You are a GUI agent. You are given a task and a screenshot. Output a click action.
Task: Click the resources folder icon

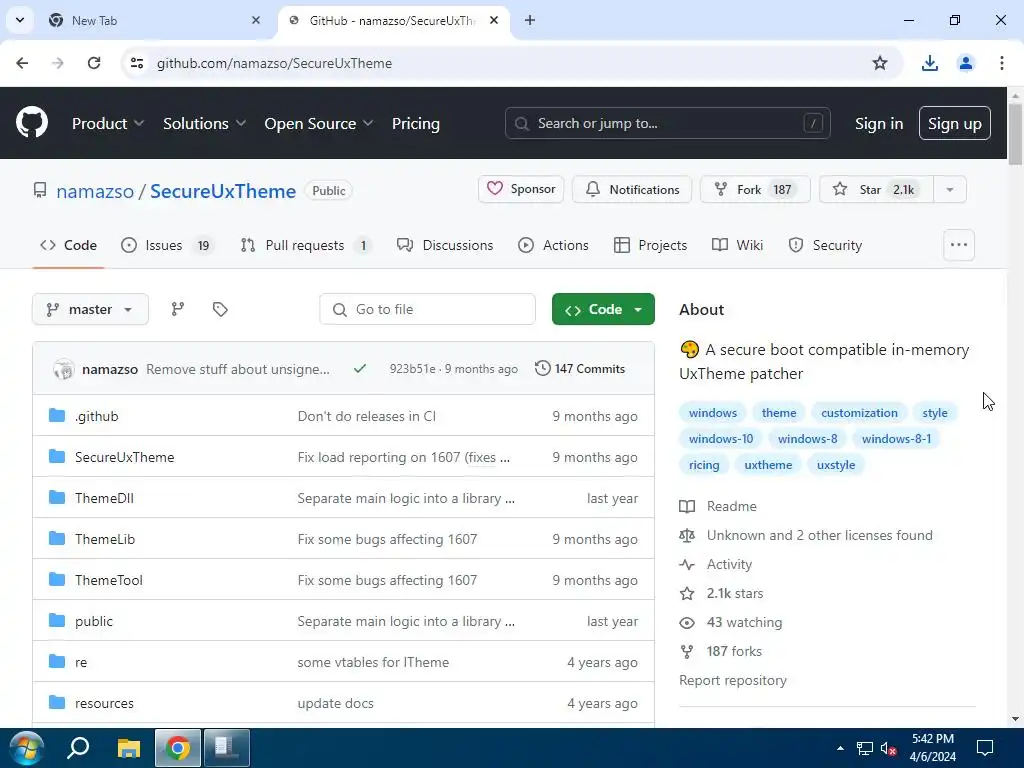(x=57, y=703)
